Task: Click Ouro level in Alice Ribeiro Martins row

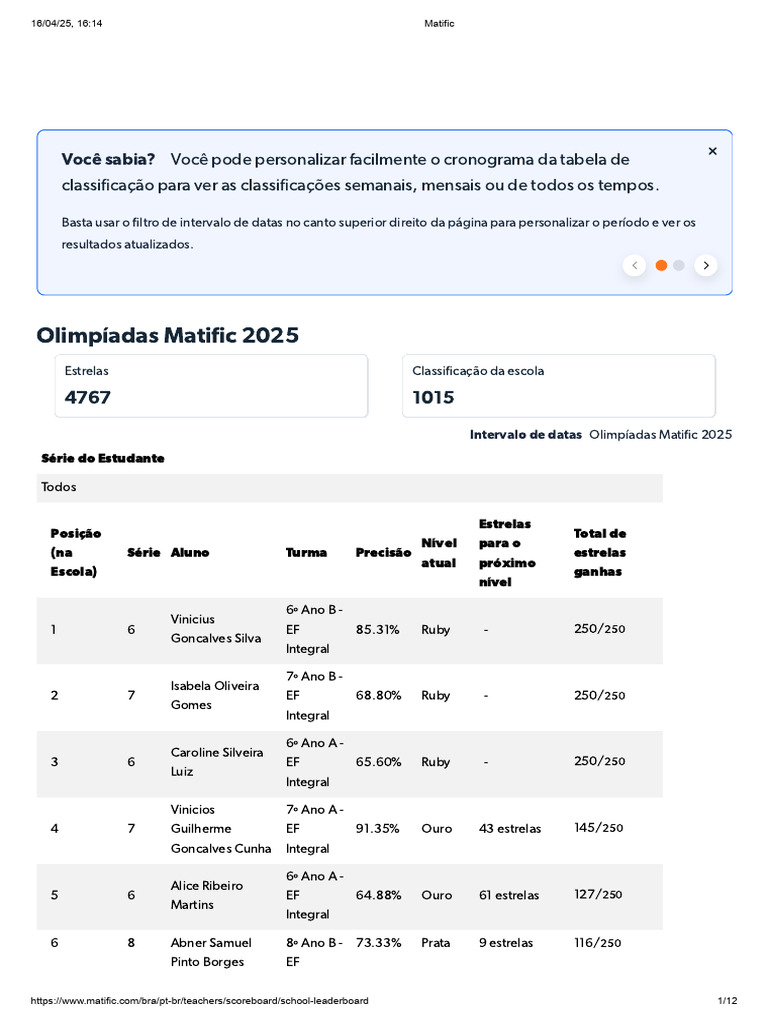Action: [x=436, y=895]
